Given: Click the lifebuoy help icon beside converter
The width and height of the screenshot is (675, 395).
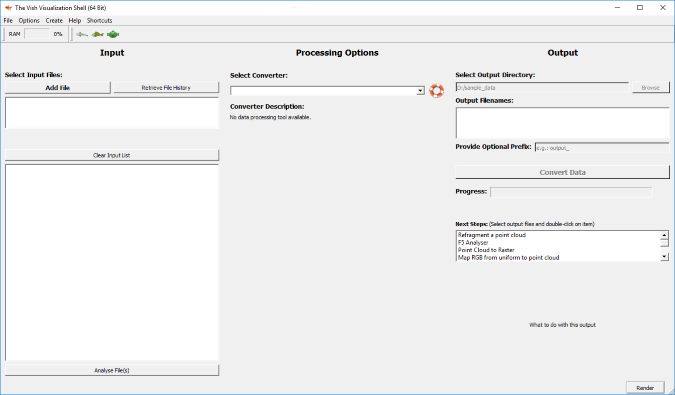Looking at the screenshot, I should (437, 91).
